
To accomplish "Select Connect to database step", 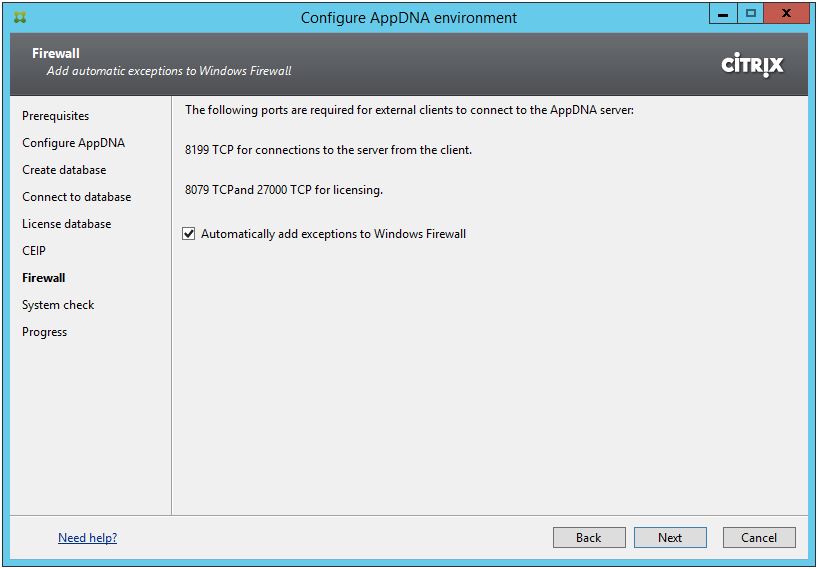I will (76, 197).
